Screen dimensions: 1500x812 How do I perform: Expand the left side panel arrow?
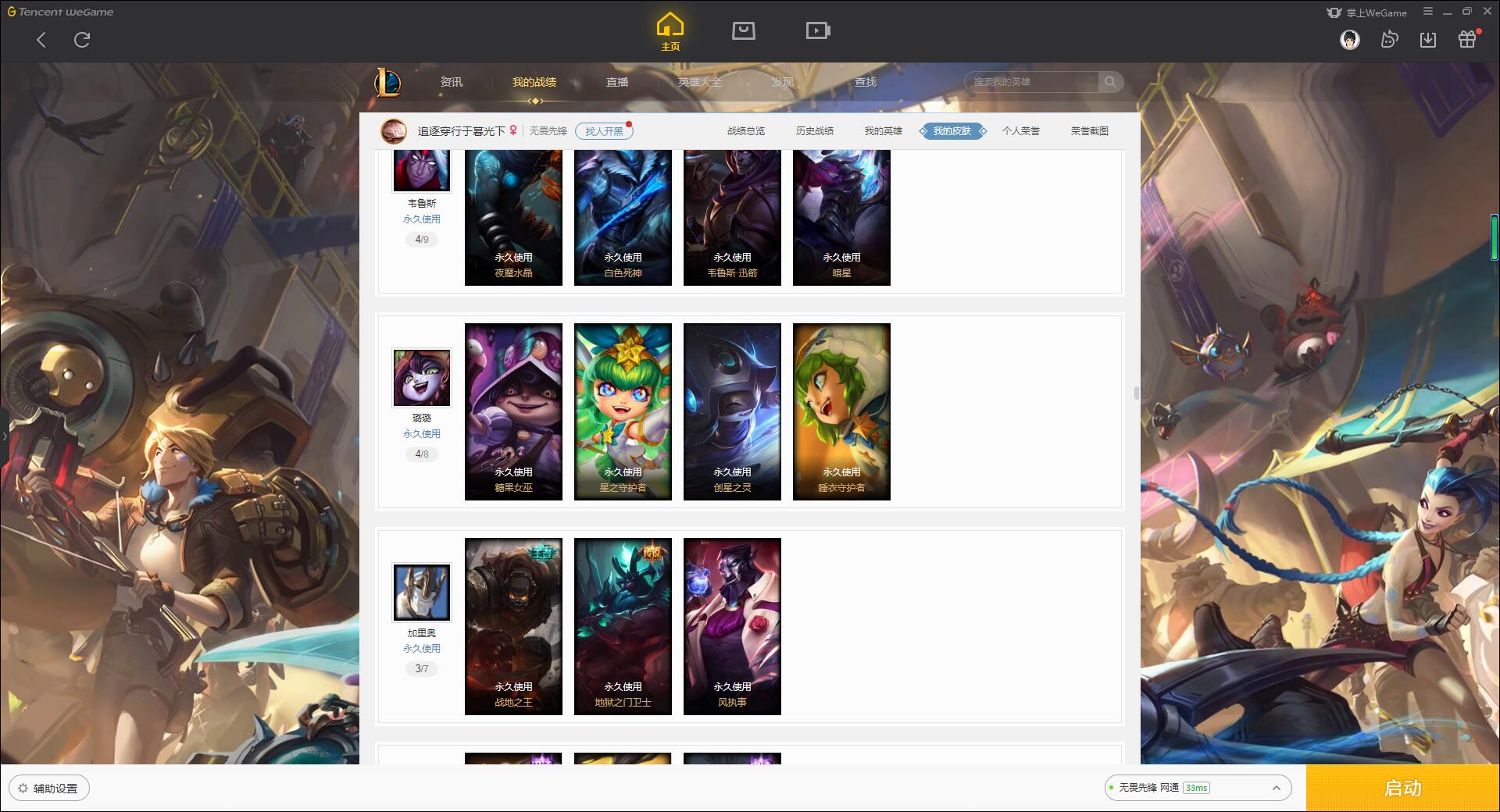5,436
